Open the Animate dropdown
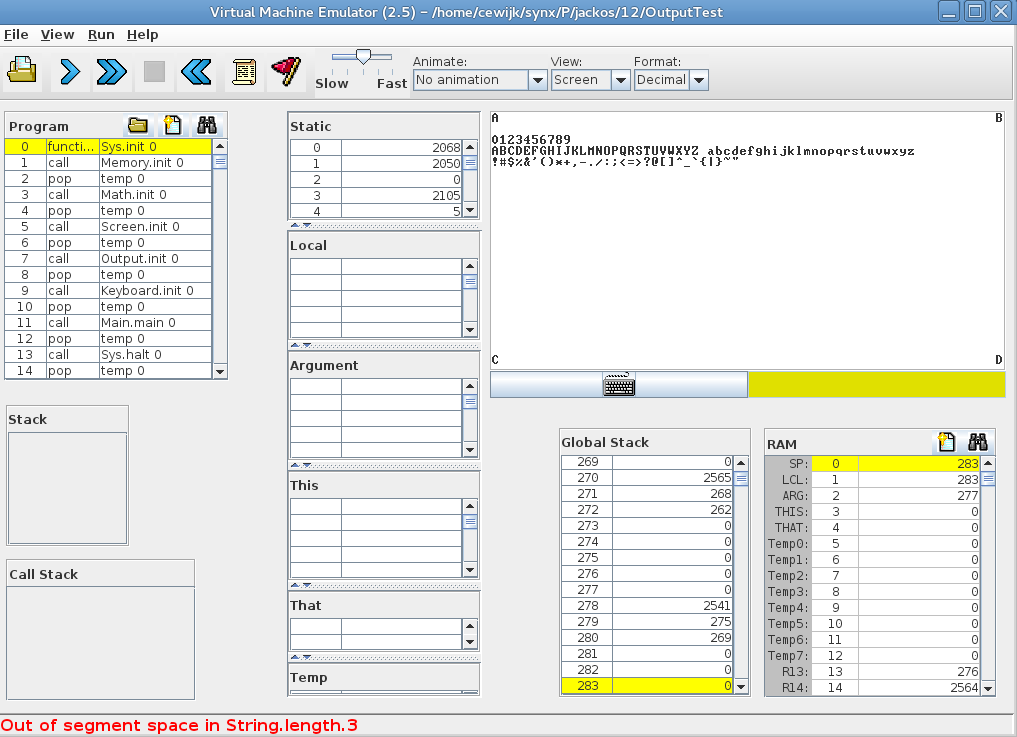1017x737 pixels. (x=537, y=80)
